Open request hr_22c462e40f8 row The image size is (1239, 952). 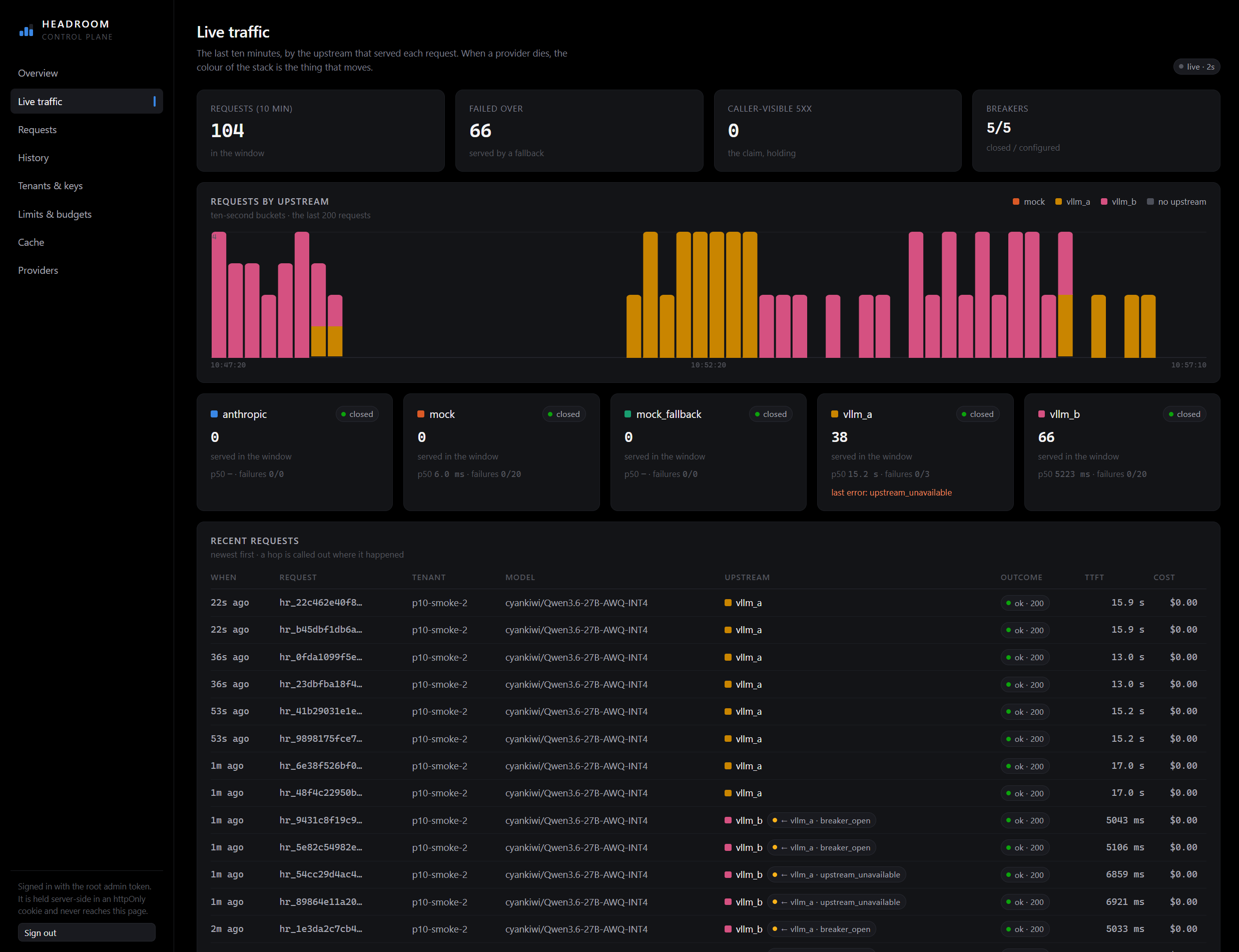[708, 603]
